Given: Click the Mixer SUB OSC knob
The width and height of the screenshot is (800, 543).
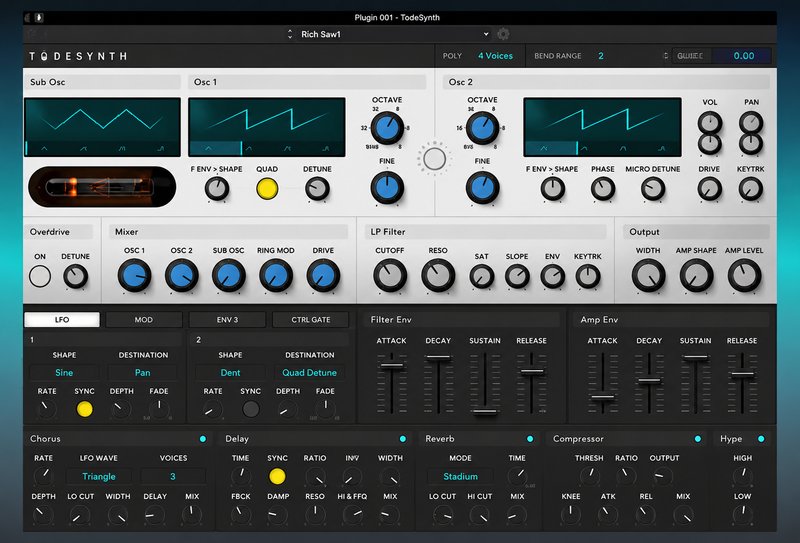Looking at the screenshot, I should (229, 276).
